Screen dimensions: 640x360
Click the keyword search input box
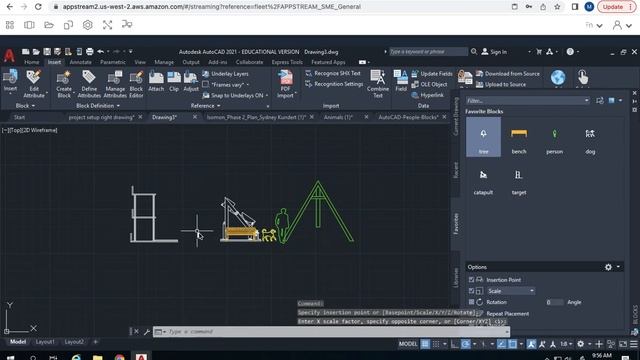coord(428,51)
